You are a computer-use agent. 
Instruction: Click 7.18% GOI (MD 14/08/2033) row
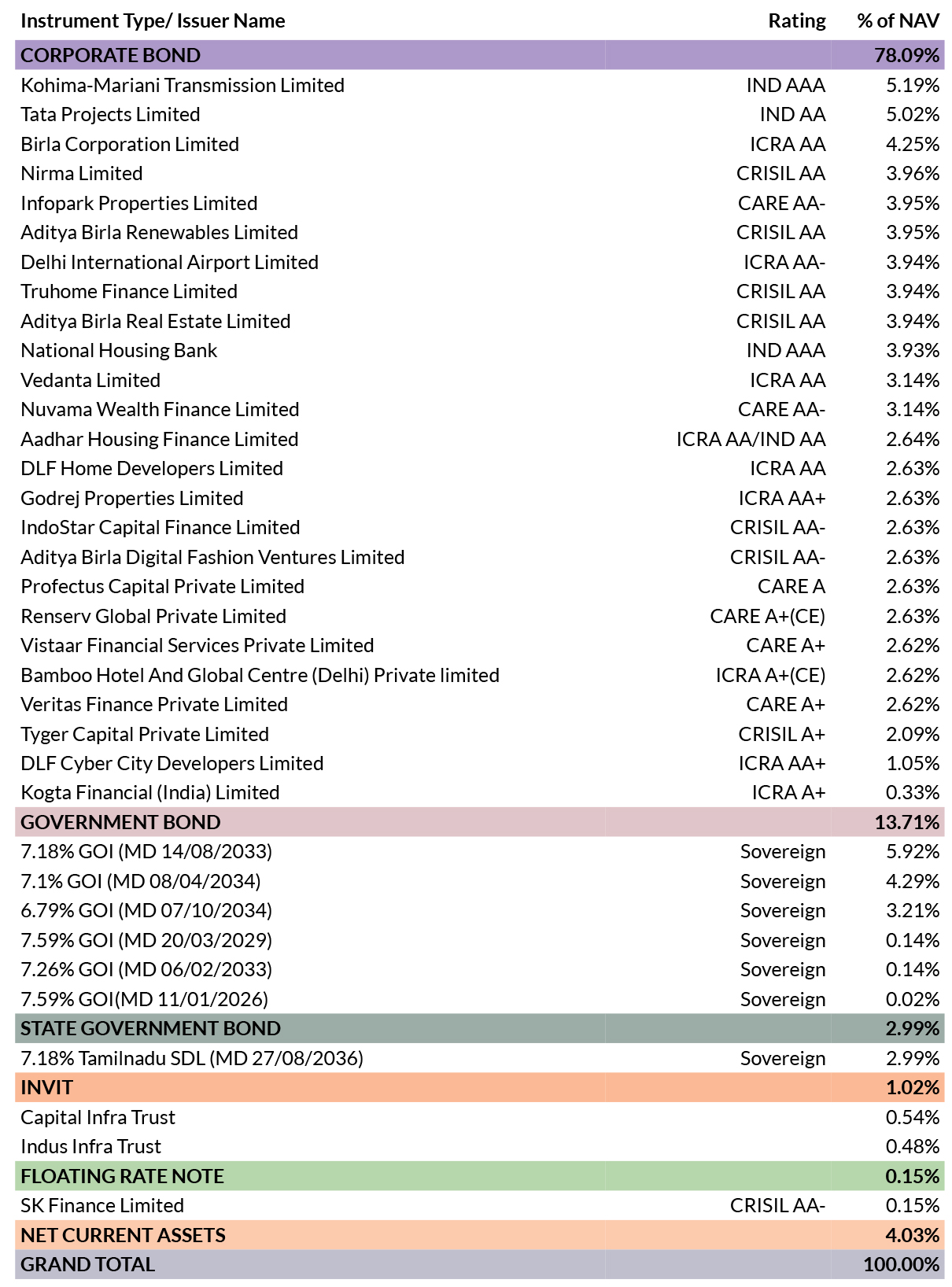coord(479,851)
